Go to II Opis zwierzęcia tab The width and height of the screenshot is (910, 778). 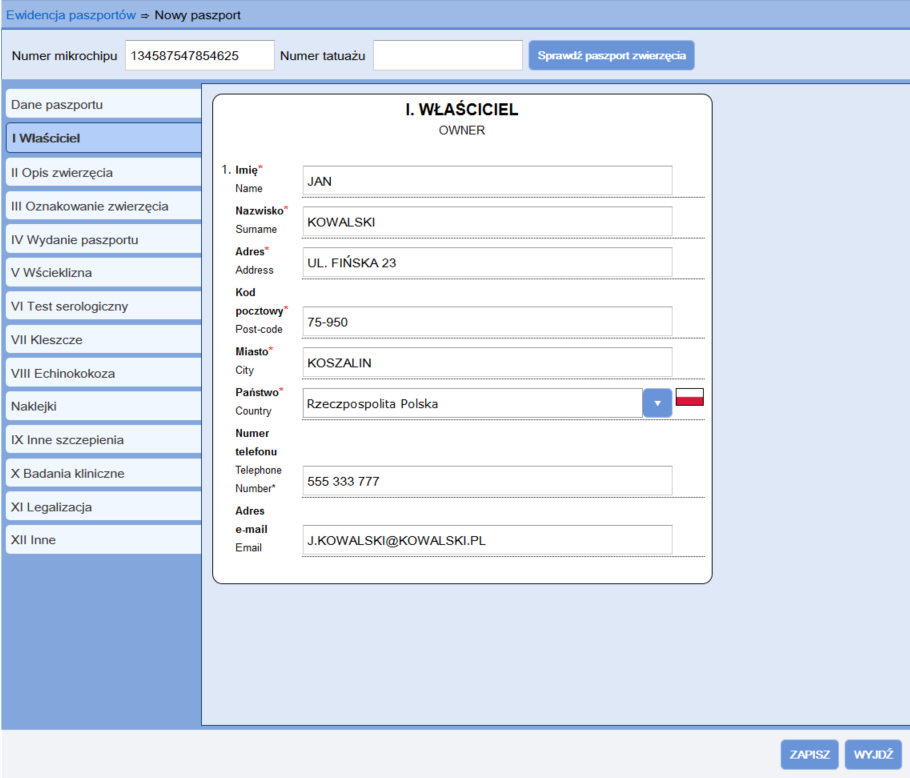point(104,172)
